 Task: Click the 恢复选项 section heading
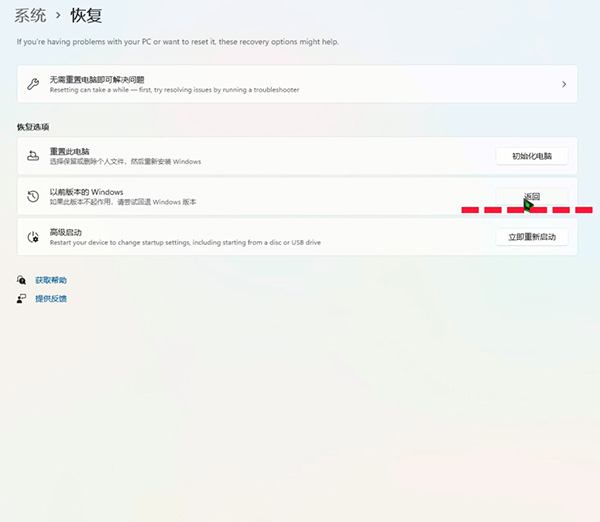(33, 127)
